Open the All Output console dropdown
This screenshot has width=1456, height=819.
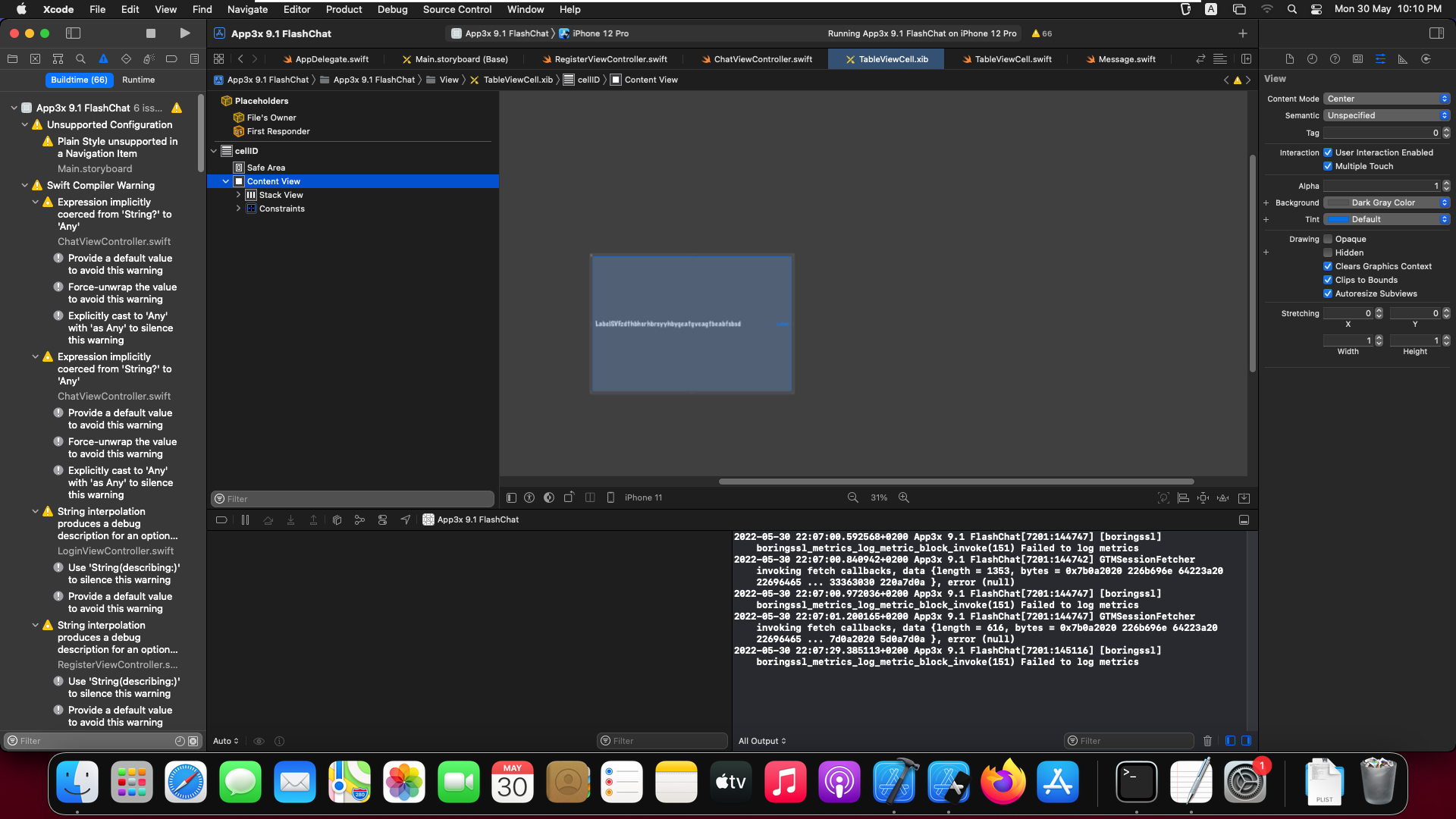click(x=762, y=741)
